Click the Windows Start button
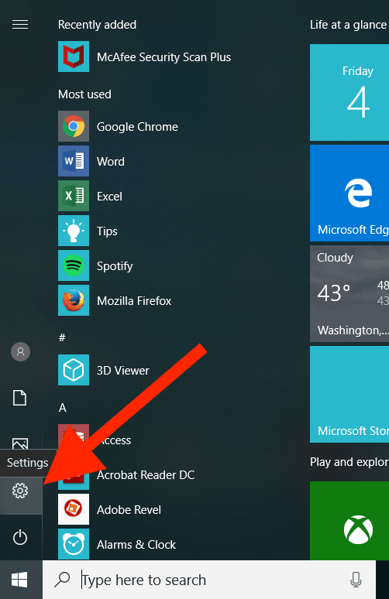389x599 pixels. click(19, 580)
